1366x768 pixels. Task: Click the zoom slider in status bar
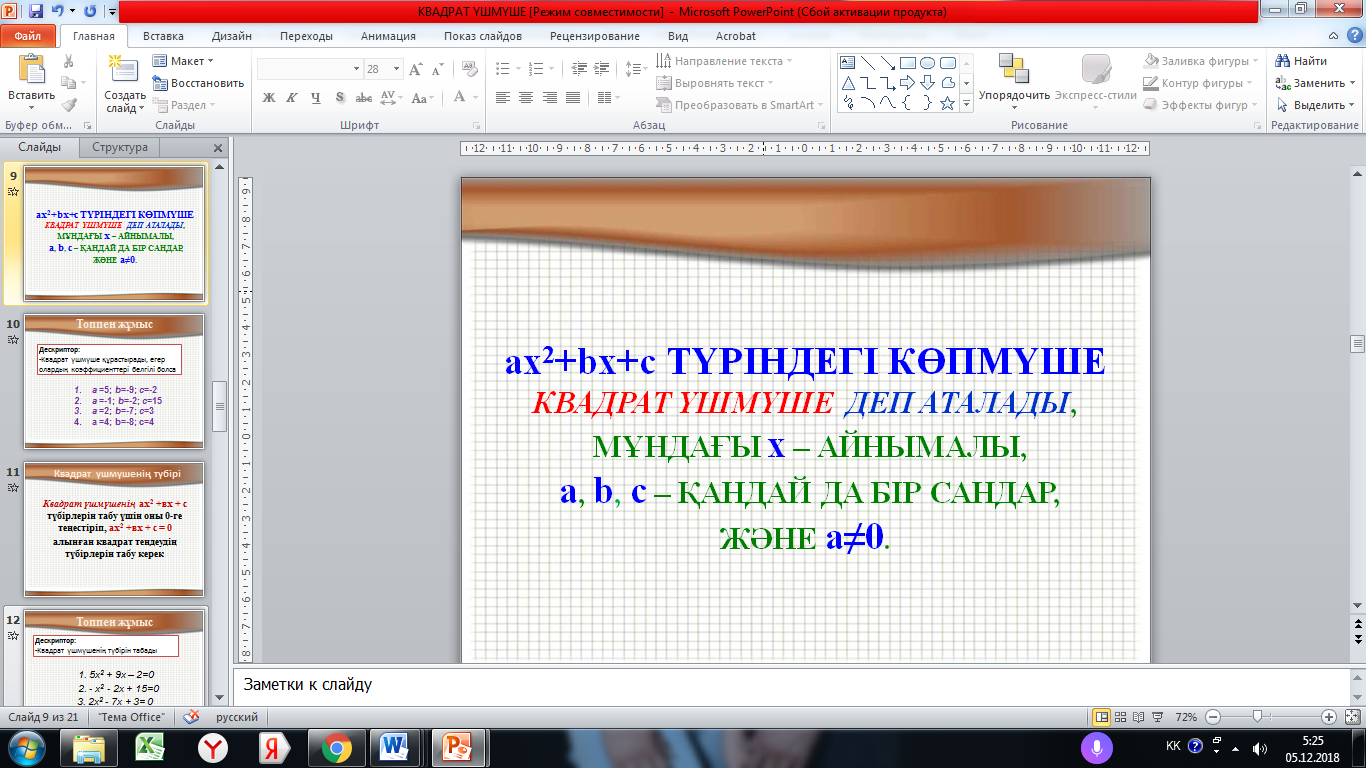tap(1257, 717)
